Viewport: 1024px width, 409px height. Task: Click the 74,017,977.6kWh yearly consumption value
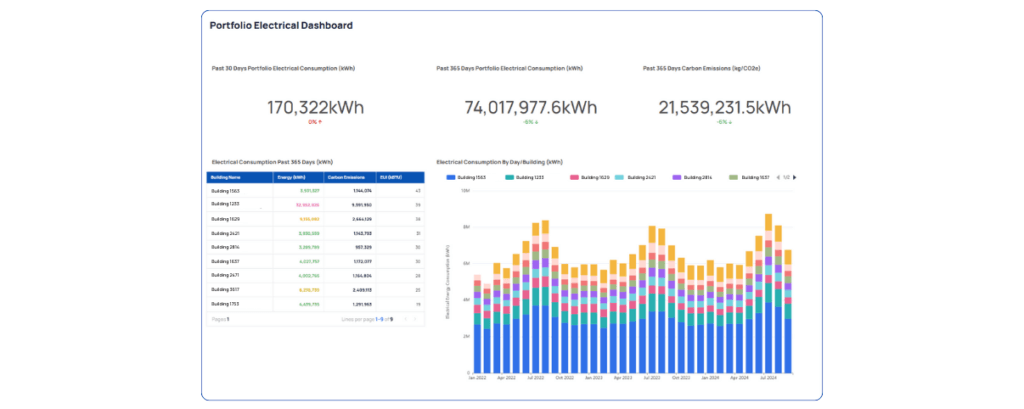click(x=530, y=108)
